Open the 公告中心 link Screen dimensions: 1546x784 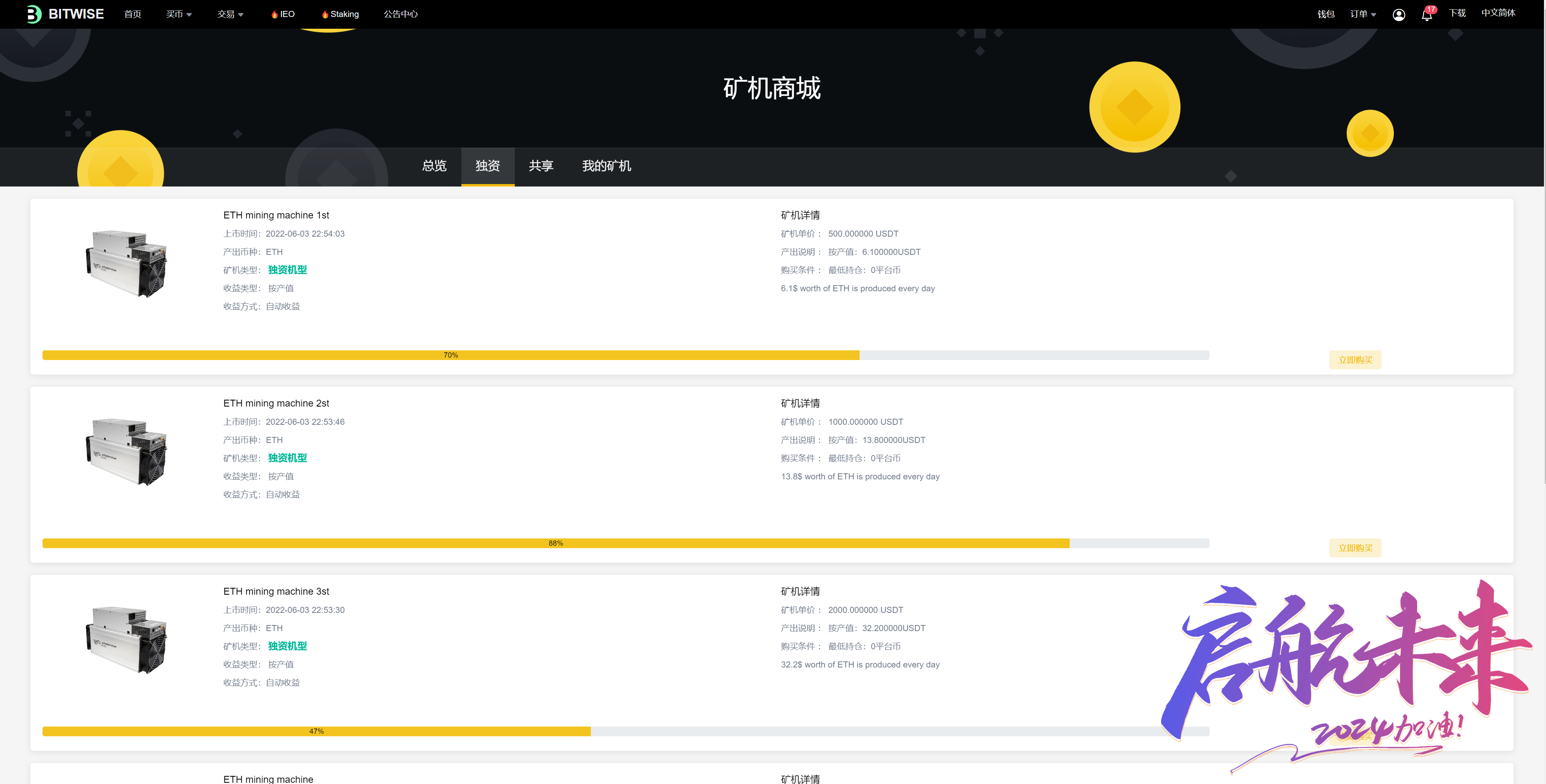[400, 15]
